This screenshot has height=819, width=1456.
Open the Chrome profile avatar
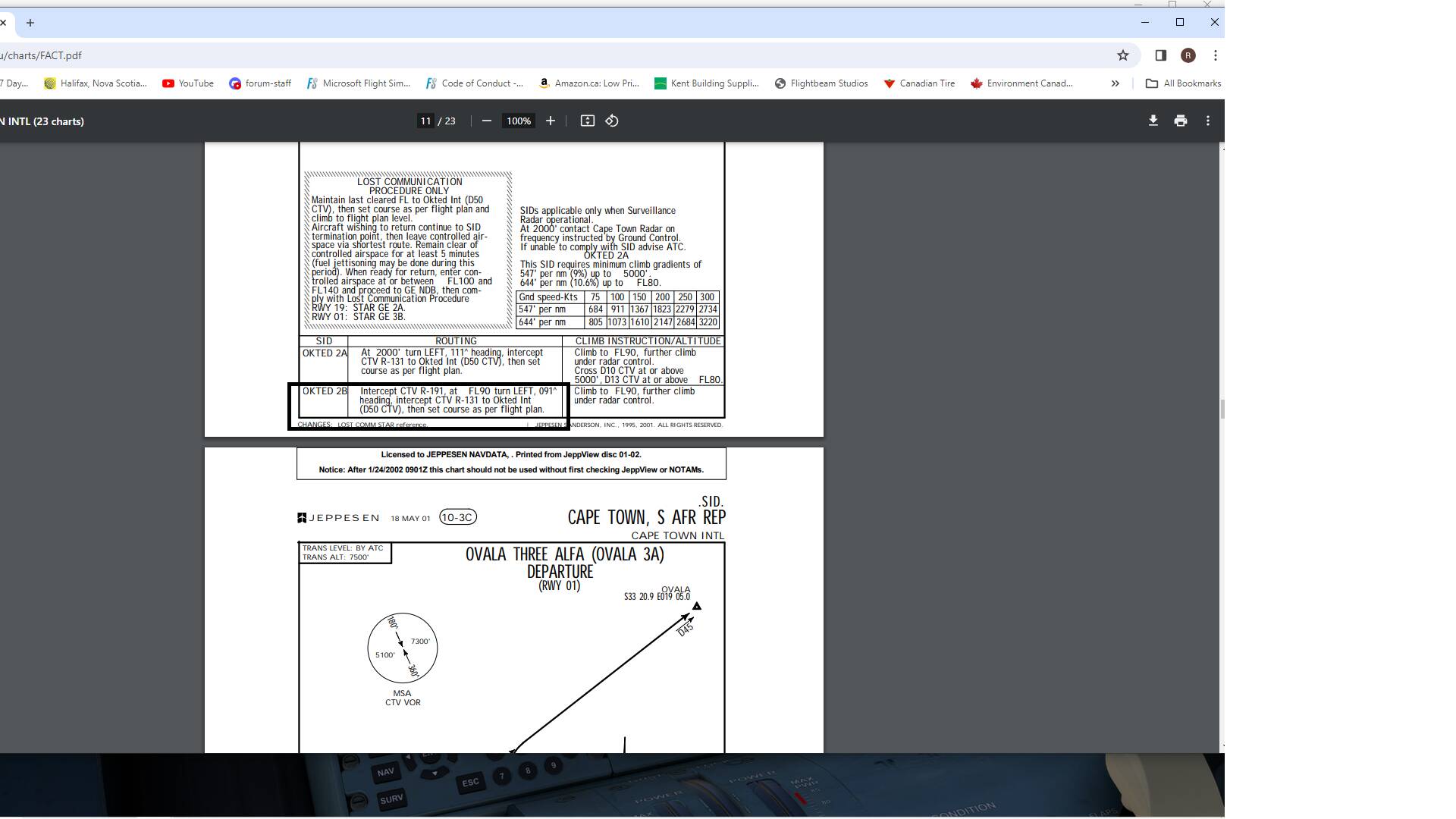[1188, 55]
